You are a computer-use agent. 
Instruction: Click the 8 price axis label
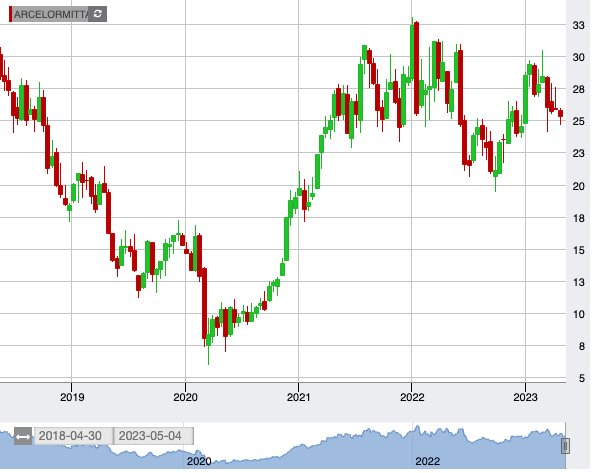(581, 347)
